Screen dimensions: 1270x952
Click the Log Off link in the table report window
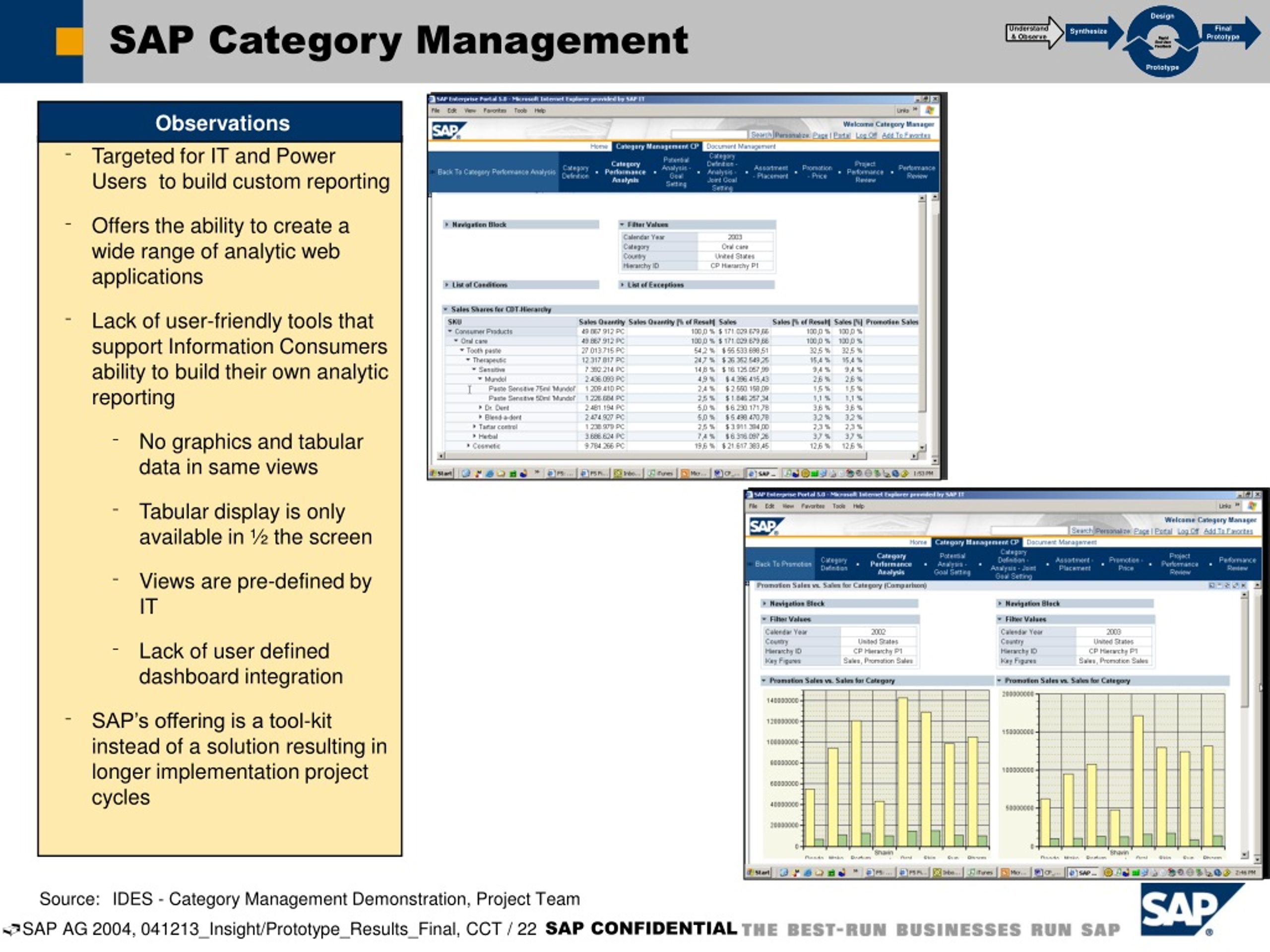[866, 135]
